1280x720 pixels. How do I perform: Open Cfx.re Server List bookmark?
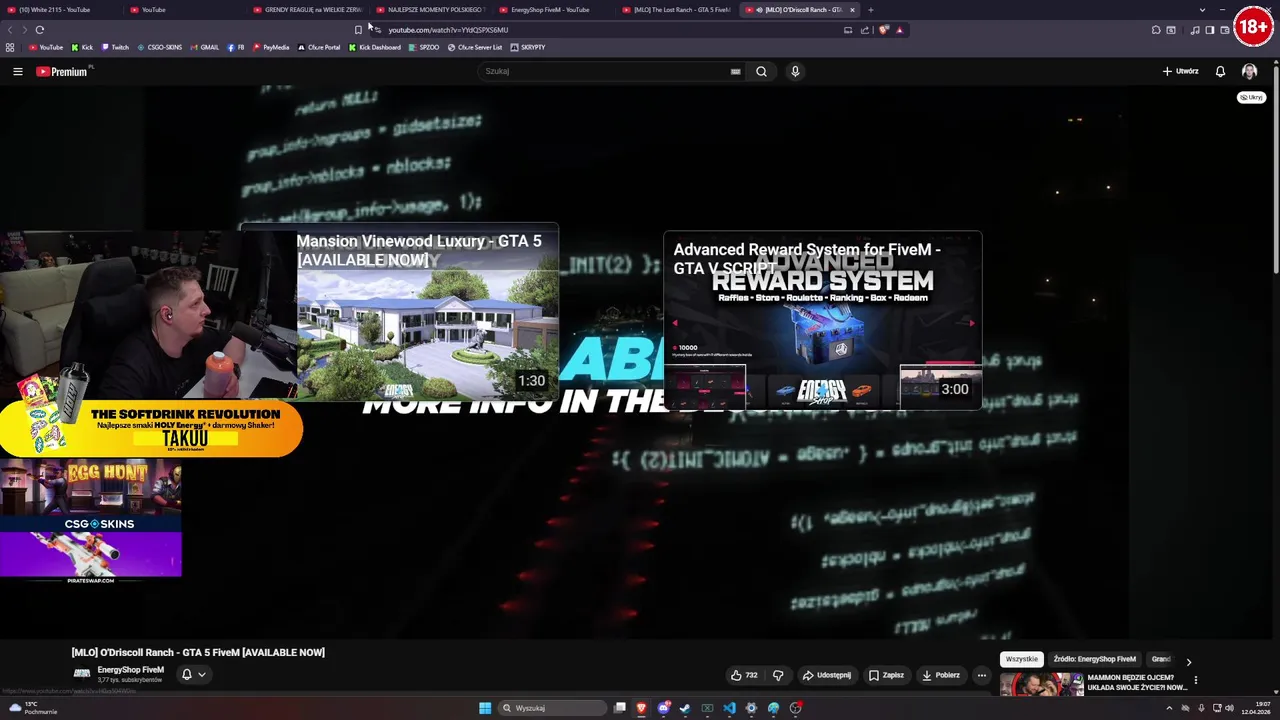pyautogui.click(x=475, y=47)
